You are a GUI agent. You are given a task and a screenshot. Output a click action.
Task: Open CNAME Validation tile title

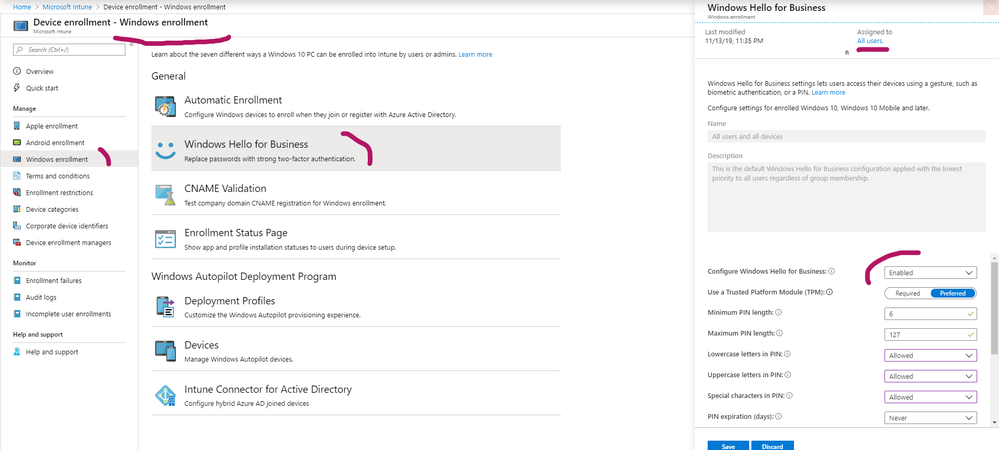pos(225,189)
